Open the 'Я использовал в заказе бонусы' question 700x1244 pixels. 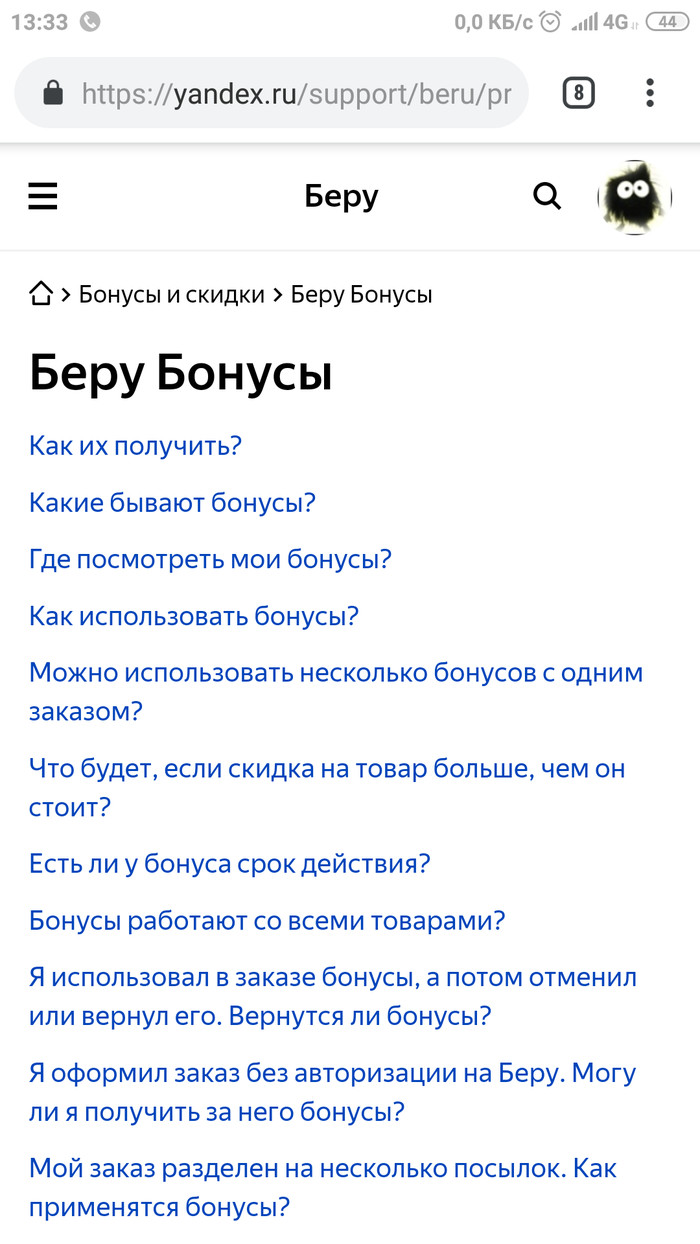click(x=332, y=997)
